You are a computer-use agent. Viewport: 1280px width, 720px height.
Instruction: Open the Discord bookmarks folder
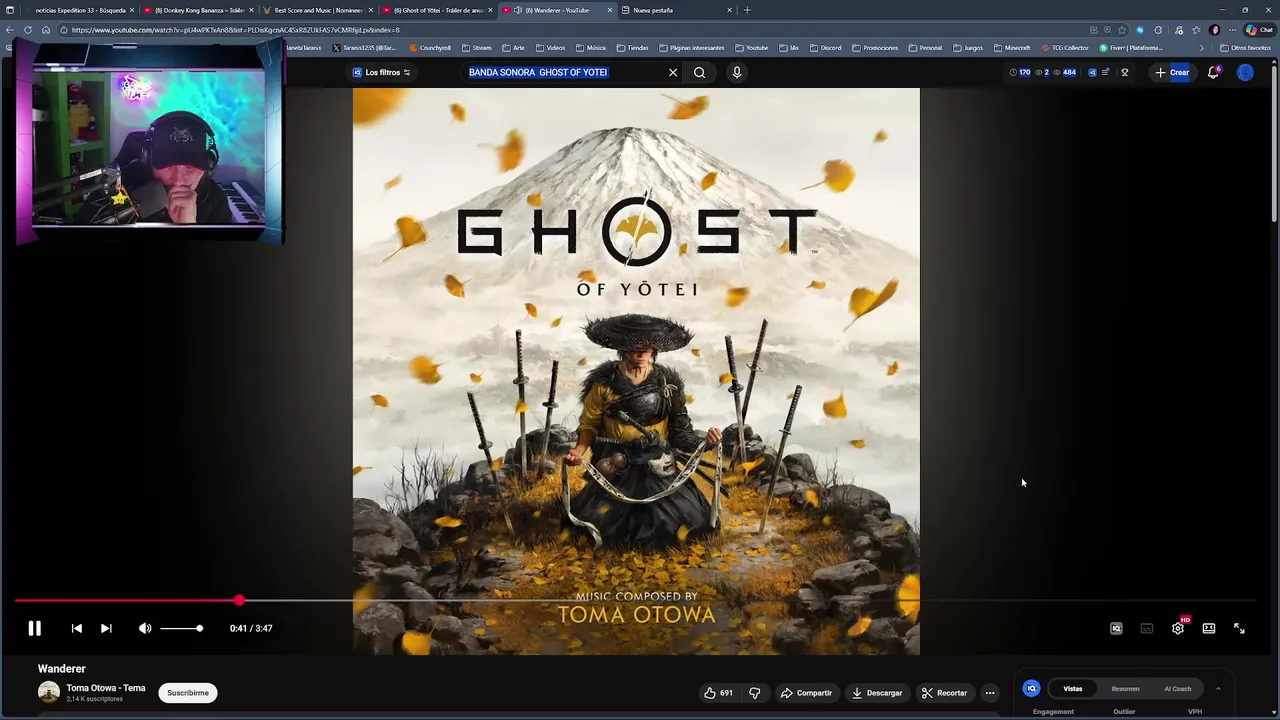[x=826, y=48]
